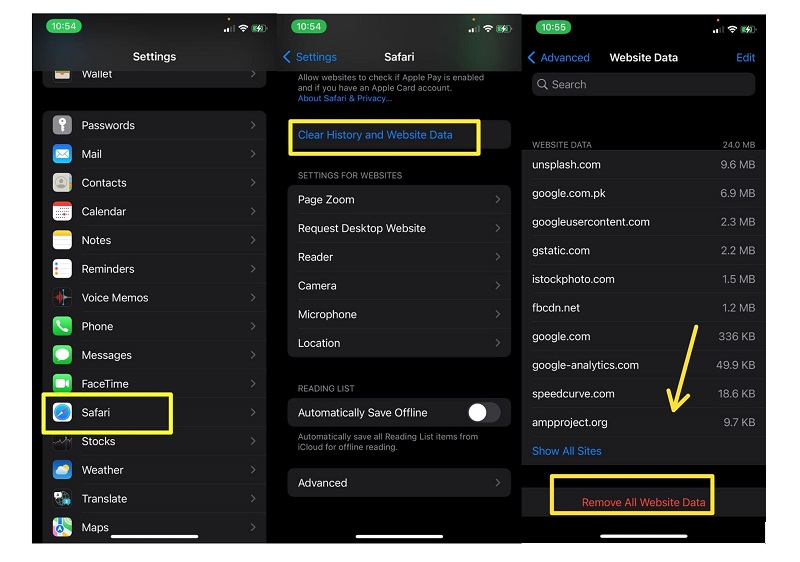Tap the Messages bubble icon
Viewport: 800px width, 562px height.
coord(62,354)
